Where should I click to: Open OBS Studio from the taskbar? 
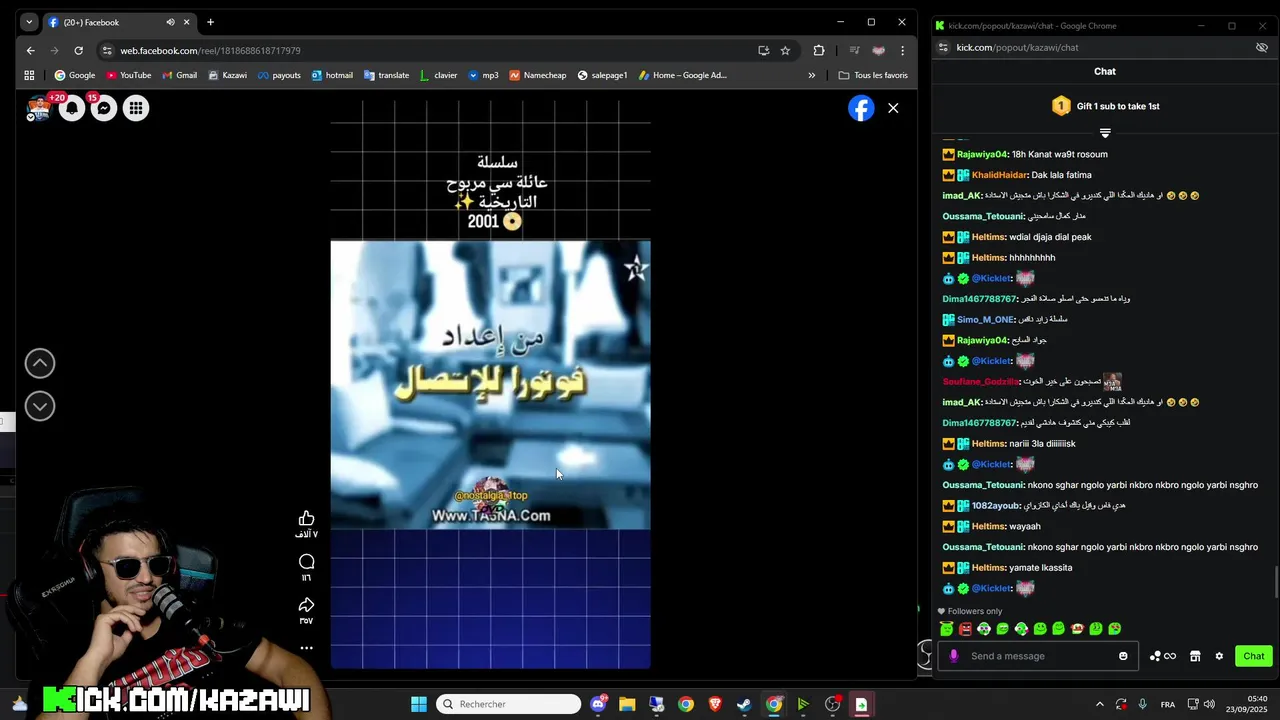point(832,704)
